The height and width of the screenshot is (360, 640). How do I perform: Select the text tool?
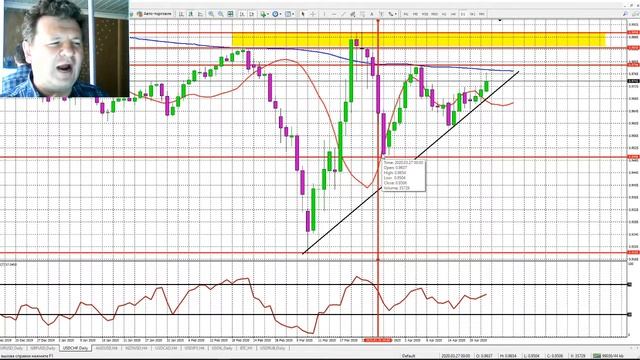[372, 14]
